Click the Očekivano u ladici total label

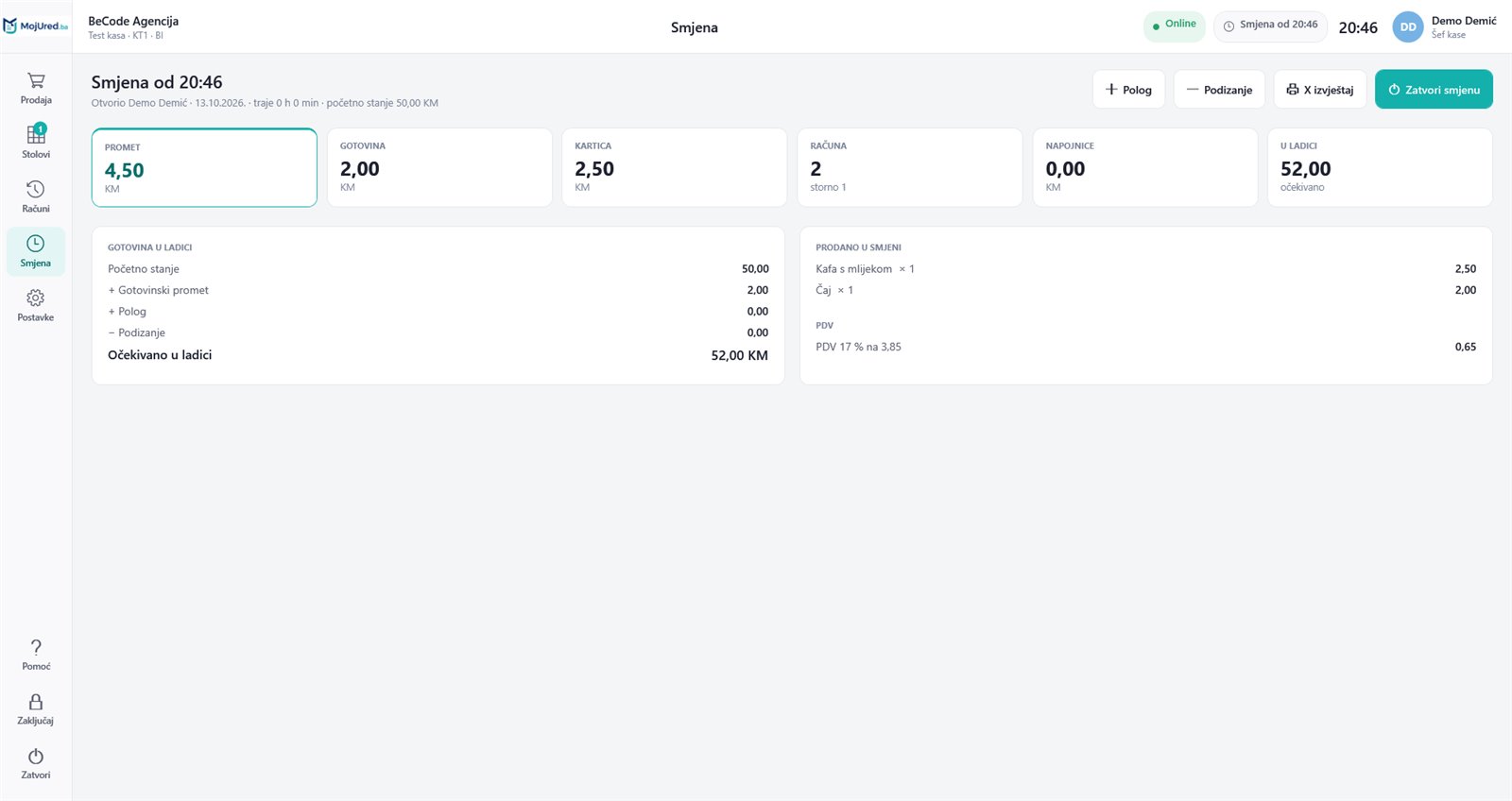[160, 355]
